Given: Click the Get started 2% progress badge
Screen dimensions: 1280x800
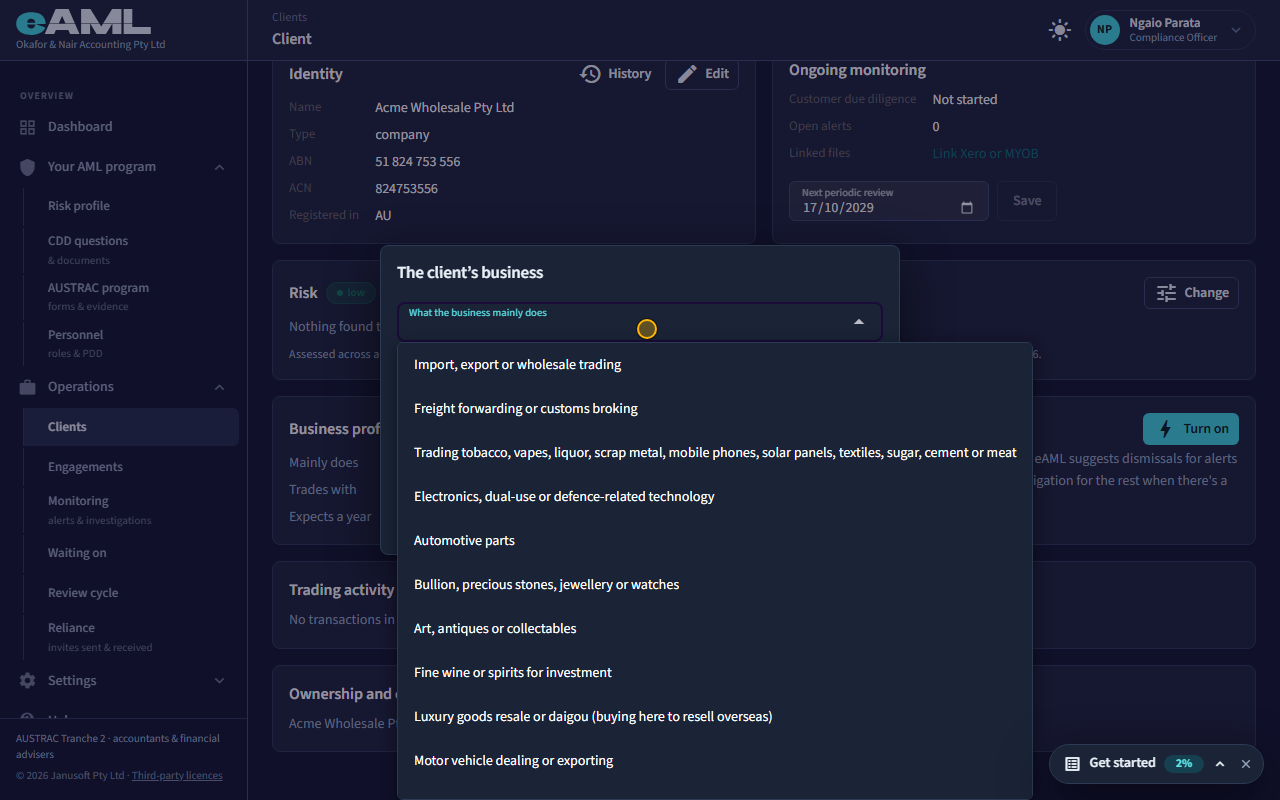Looking at the screenshot, I should pos(1184,763).
